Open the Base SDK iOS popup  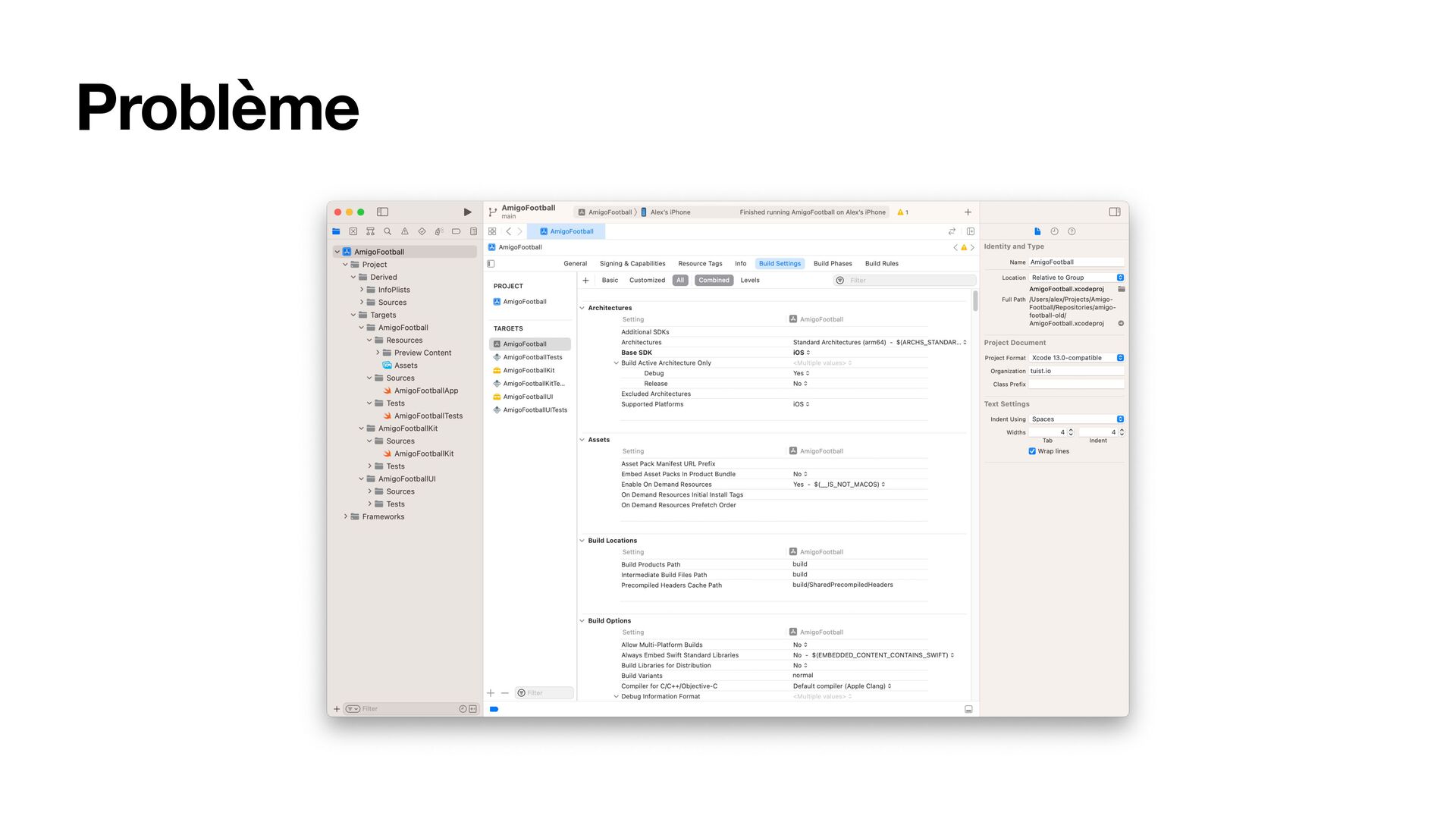pyautogui.click(x=802, y=353)
